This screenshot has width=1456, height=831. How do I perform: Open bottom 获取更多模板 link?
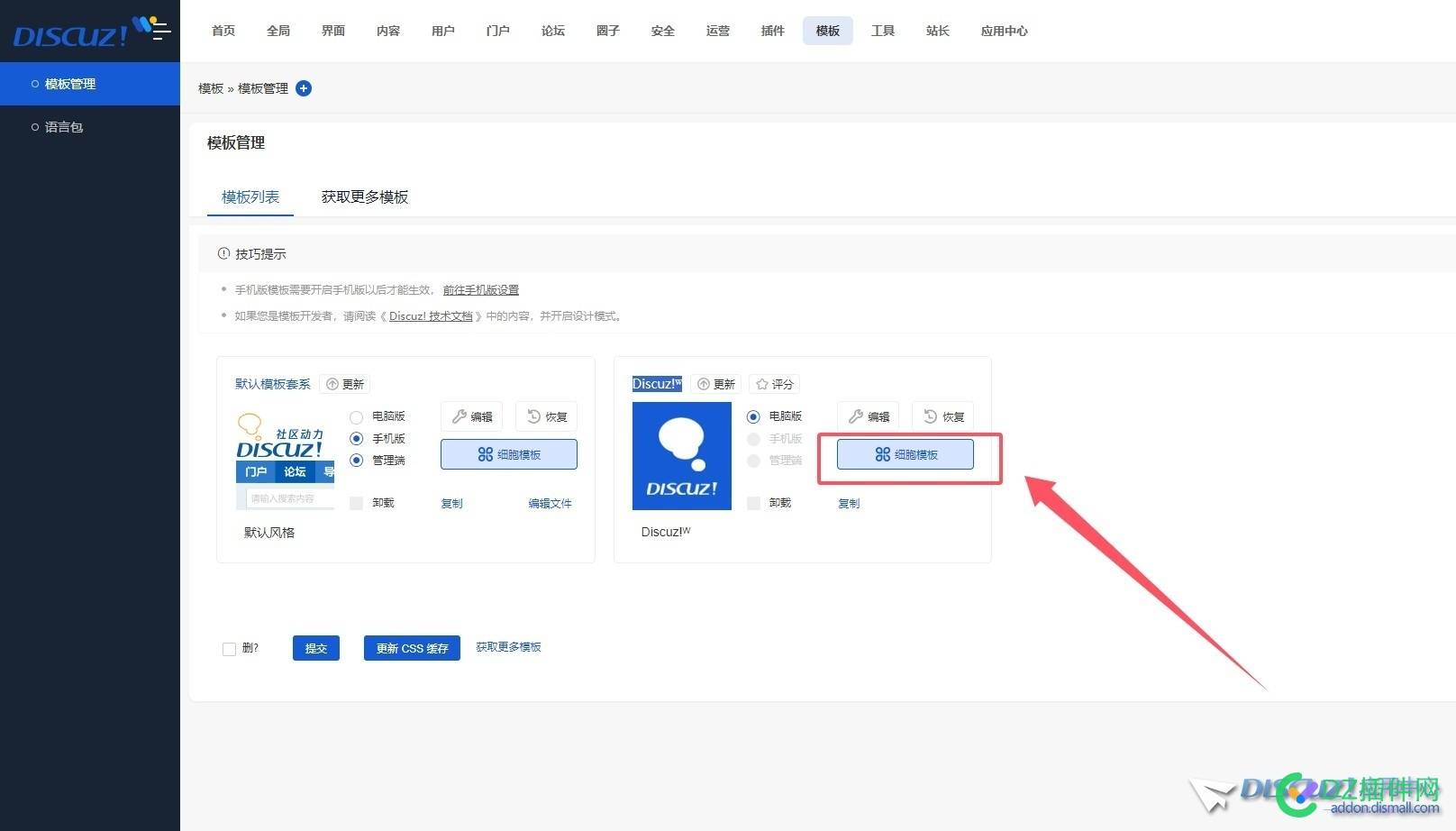pos(508,647)
